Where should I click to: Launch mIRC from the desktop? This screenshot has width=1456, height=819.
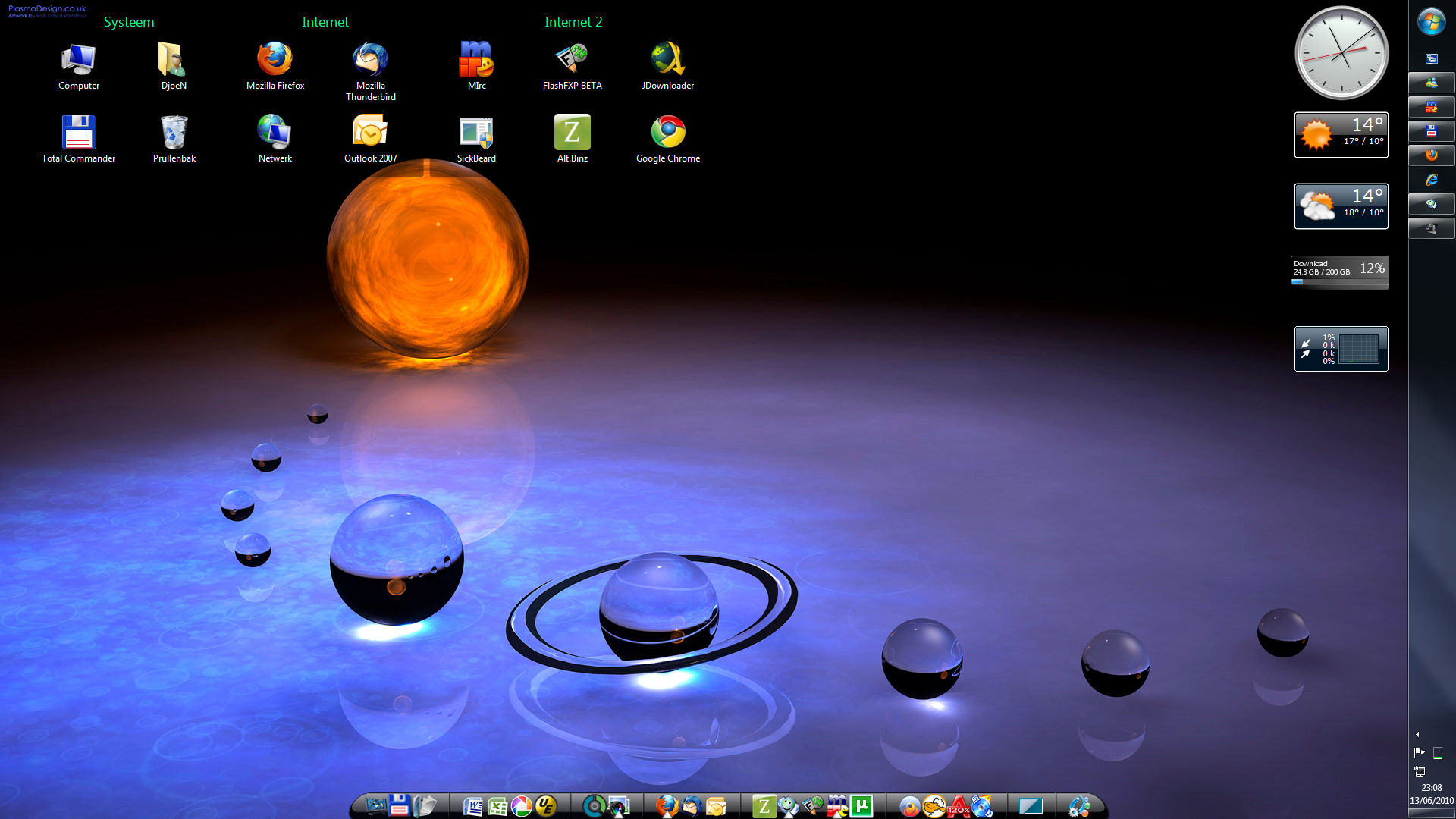476,59
